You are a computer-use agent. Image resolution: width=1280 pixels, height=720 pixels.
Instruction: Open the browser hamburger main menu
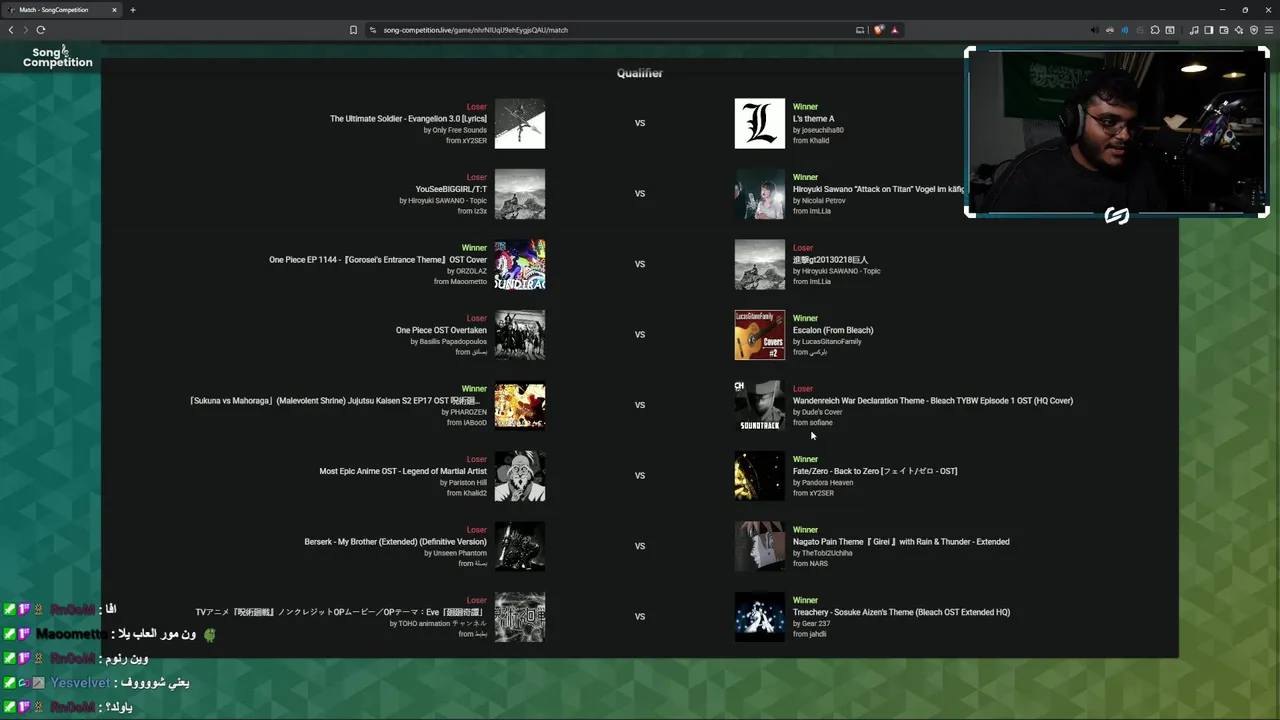[x=1269, y=30]
